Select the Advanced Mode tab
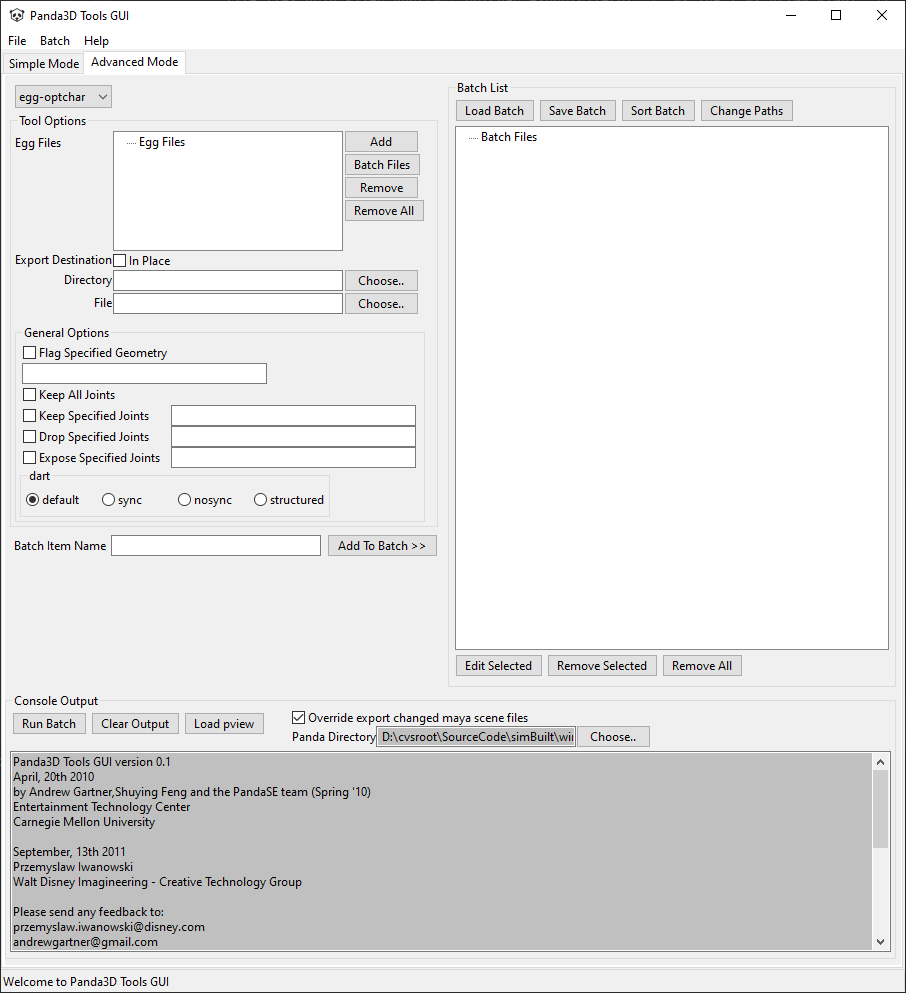Image resolution: width=906 pixels, height=993 pixels. tap(135, 62)
